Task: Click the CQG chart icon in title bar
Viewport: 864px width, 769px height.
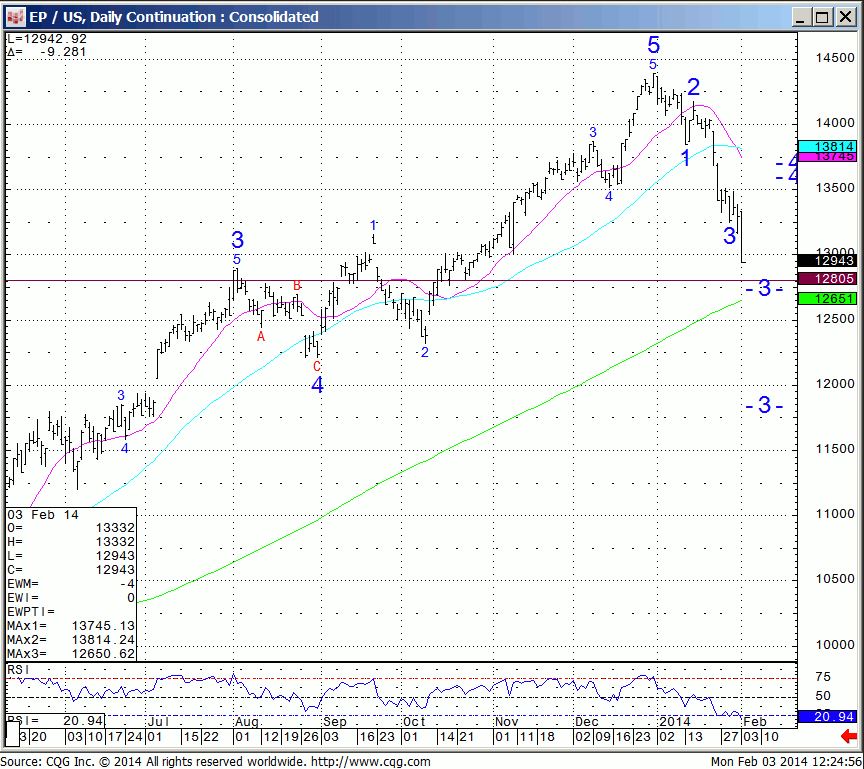Action: pos(15,17)
